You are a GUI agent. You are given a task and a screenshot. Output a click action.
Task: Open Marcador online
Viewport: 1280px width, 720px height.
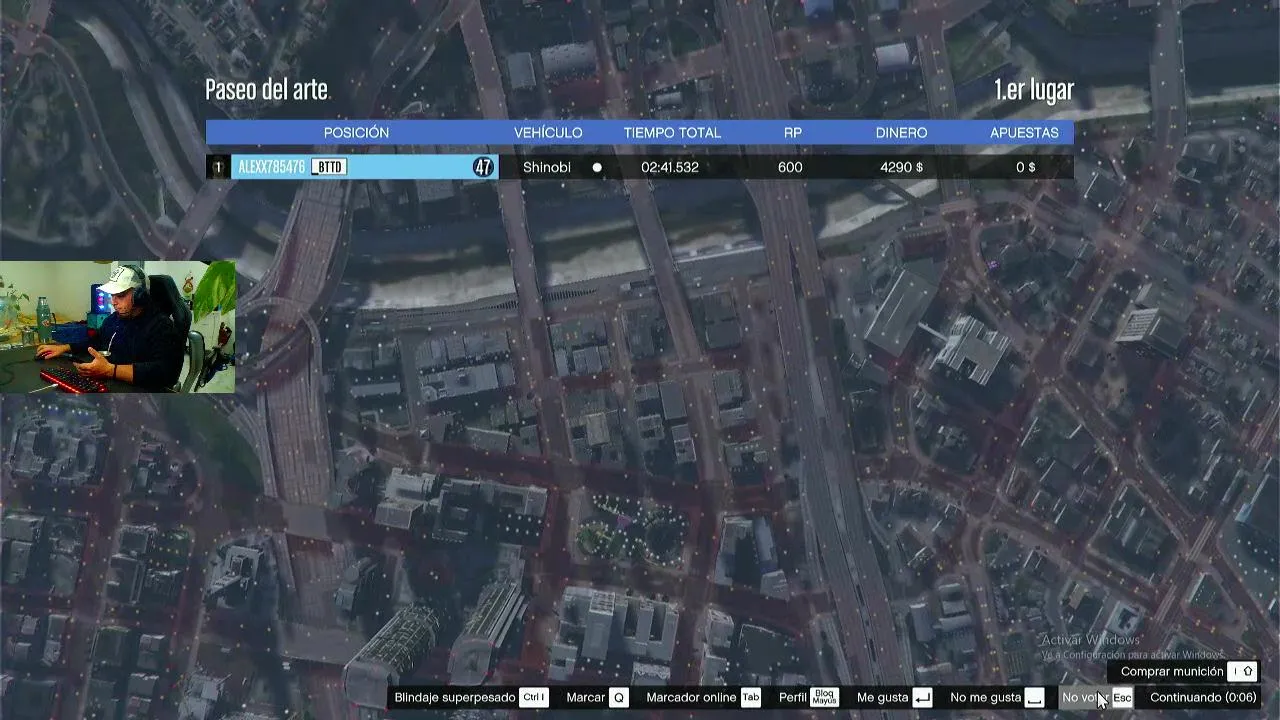(x=691, y=698)
